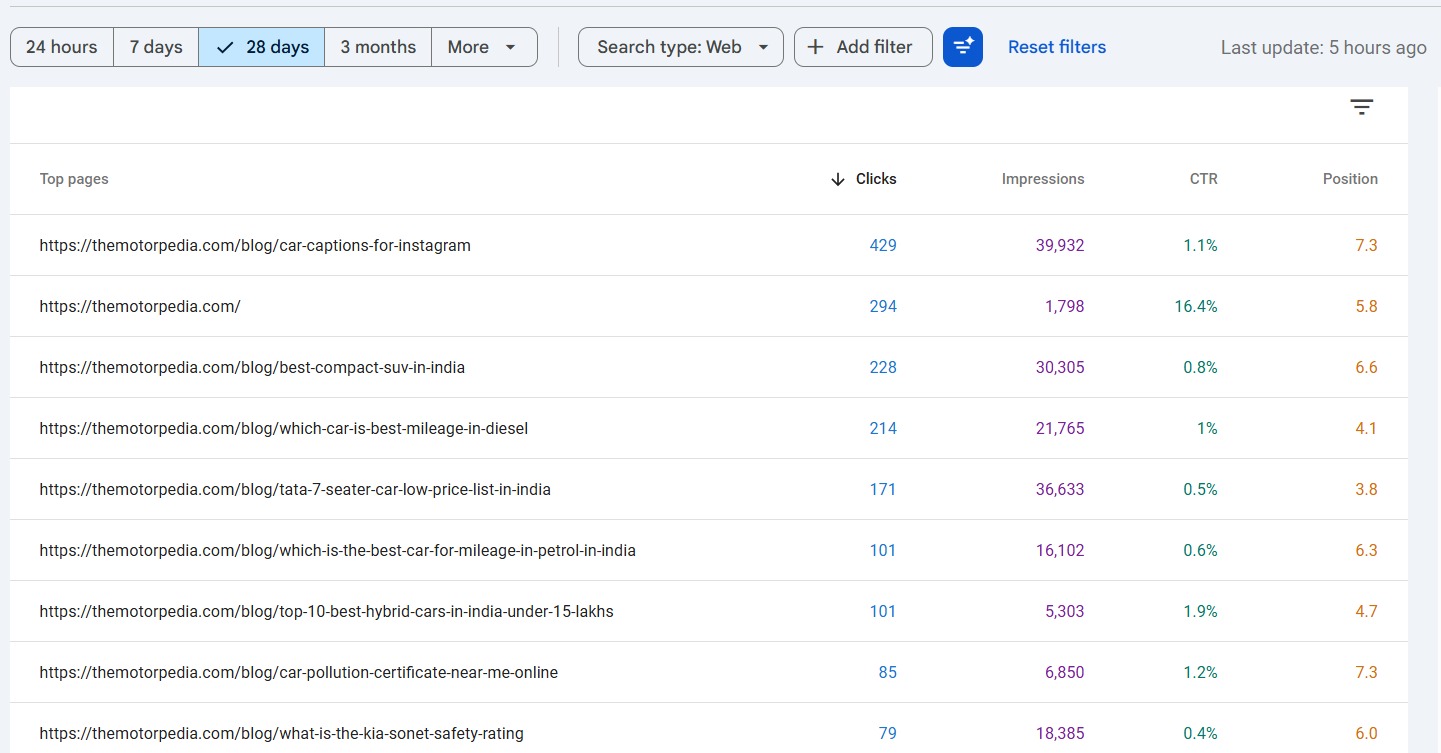Switch date range to 7 days
Viewport: 1441px width, 753px height.
pos(156,47)
